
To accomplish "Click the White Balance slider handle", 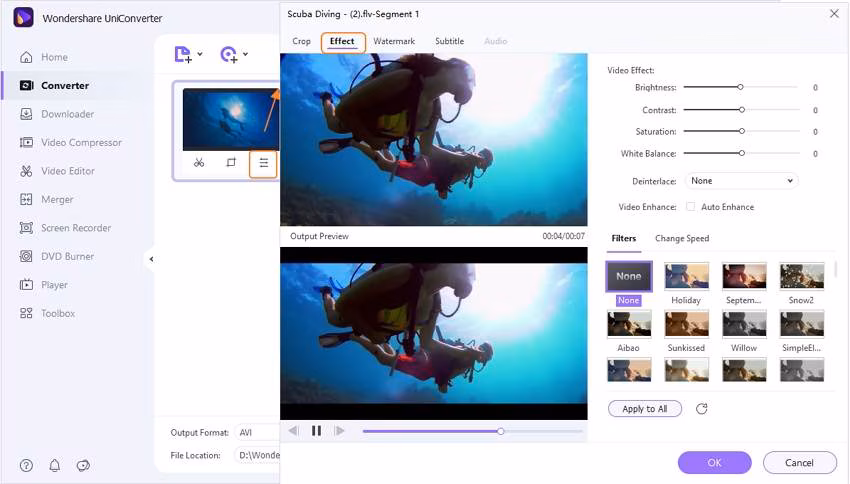I will tap(742, 153).
